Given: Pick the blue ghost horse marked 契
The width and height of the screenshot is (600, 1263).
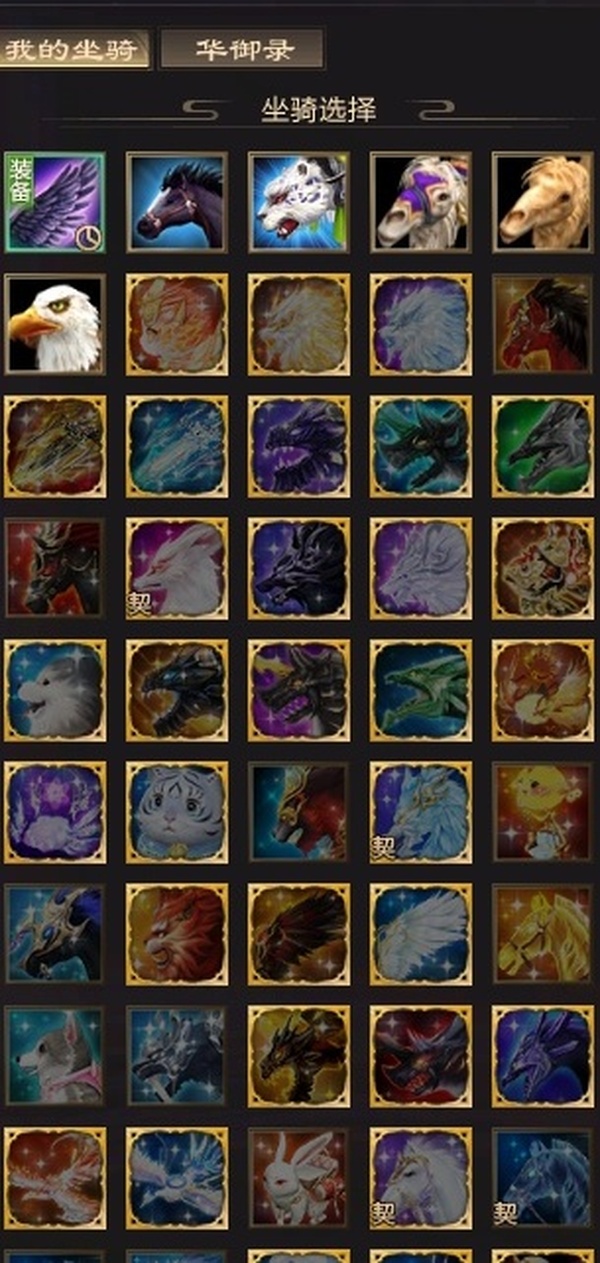Looking at the screenshot, I should coord(542,1178).
